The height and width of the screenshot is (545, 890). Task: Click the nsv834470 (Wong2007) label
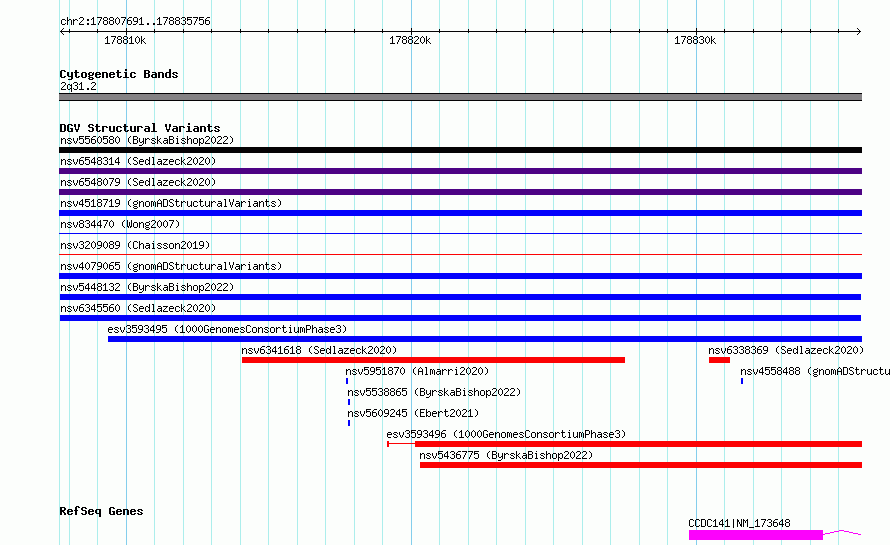coord(120,224)
